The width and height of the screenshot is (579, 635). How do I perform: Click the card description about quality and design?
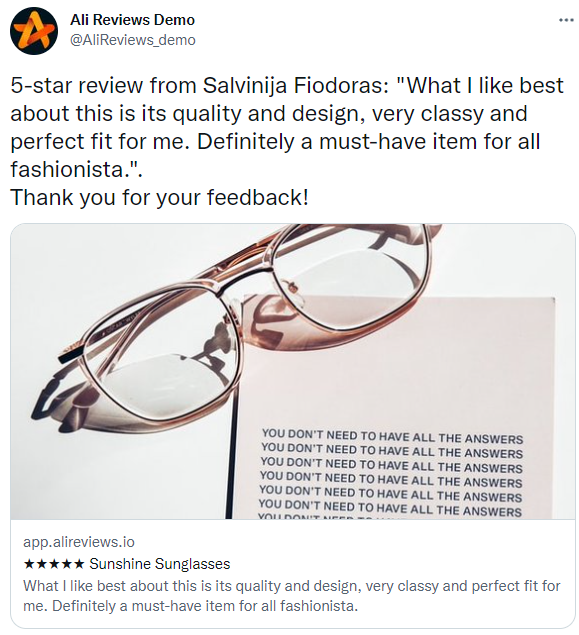click(292, 596)
